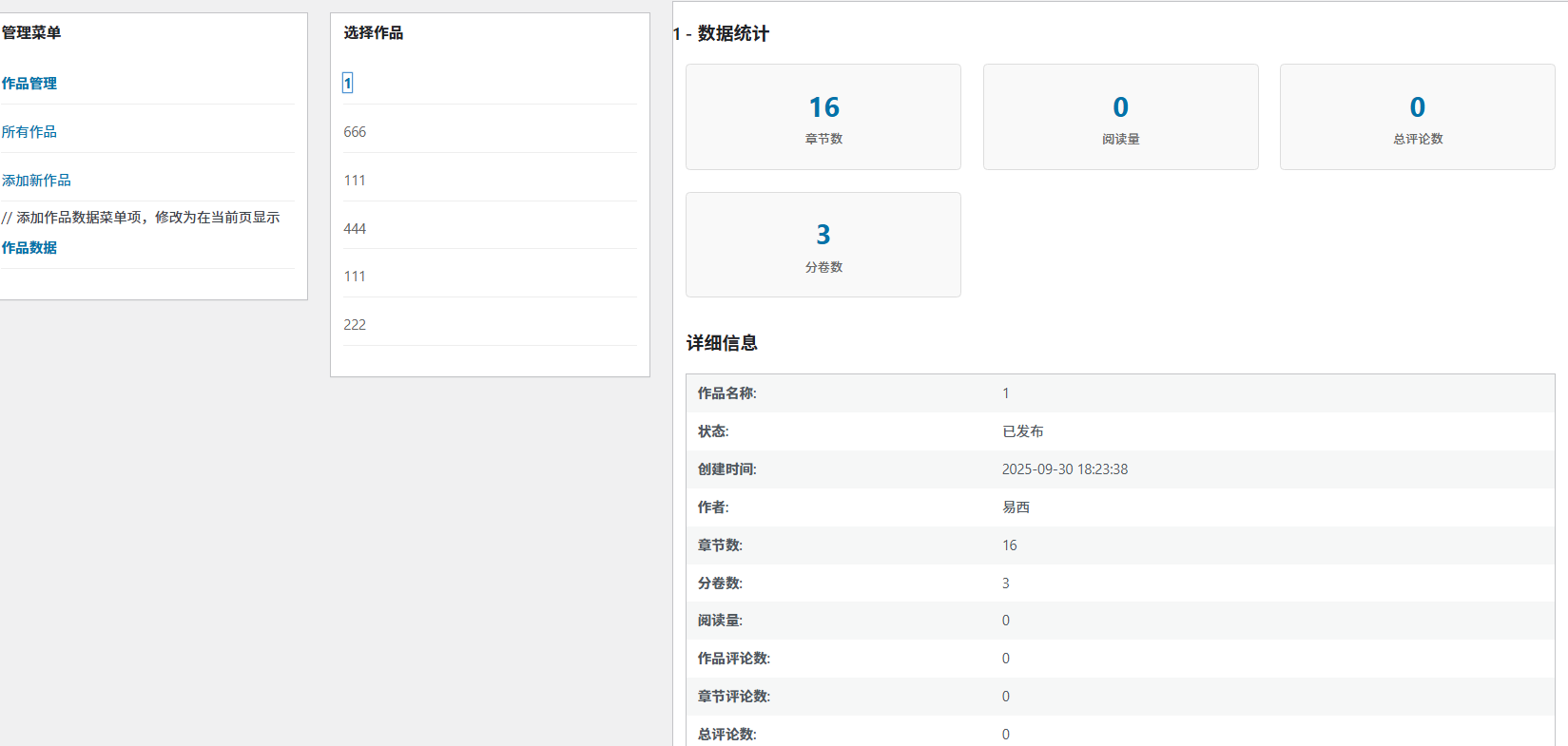Open the 作品管理 menu link

[29, 84]
